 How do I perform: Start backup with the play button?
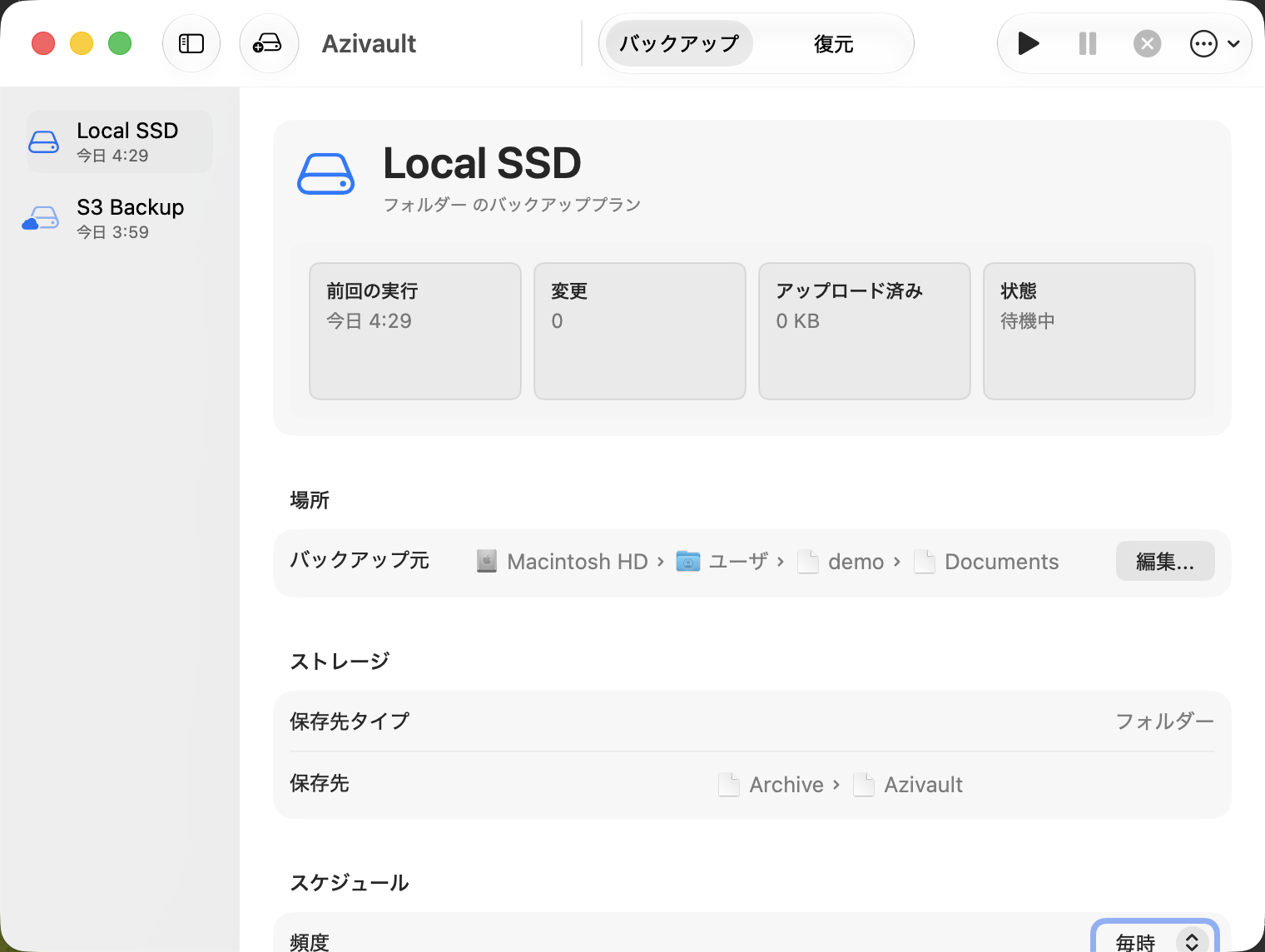pos(1029,43)
